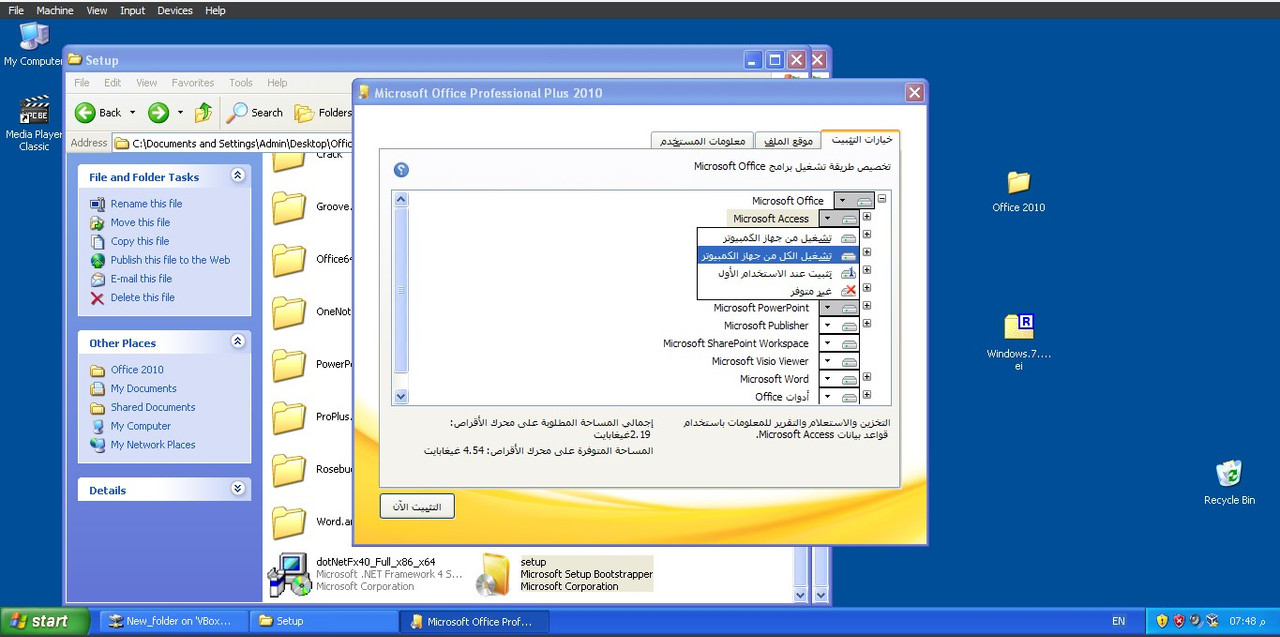Open 'My Documents' under Other Places

143,389
